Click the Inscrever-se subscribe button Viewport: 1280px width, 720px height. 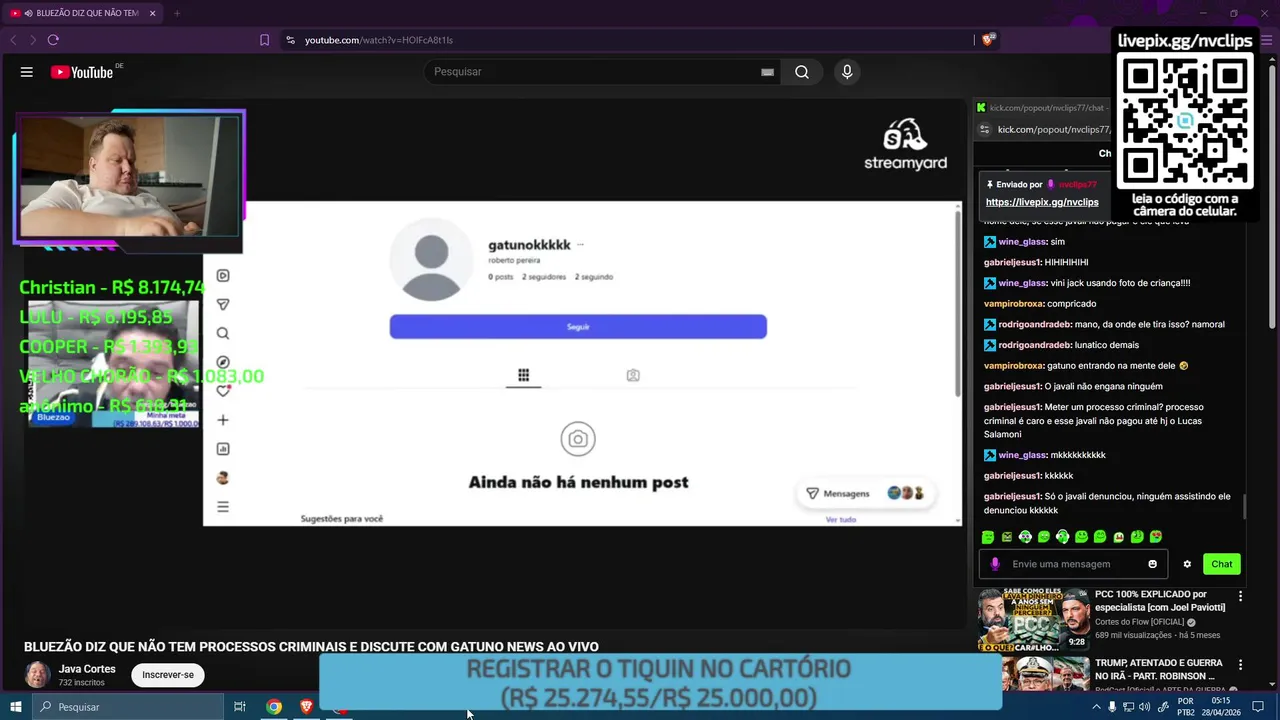[168, 675]
